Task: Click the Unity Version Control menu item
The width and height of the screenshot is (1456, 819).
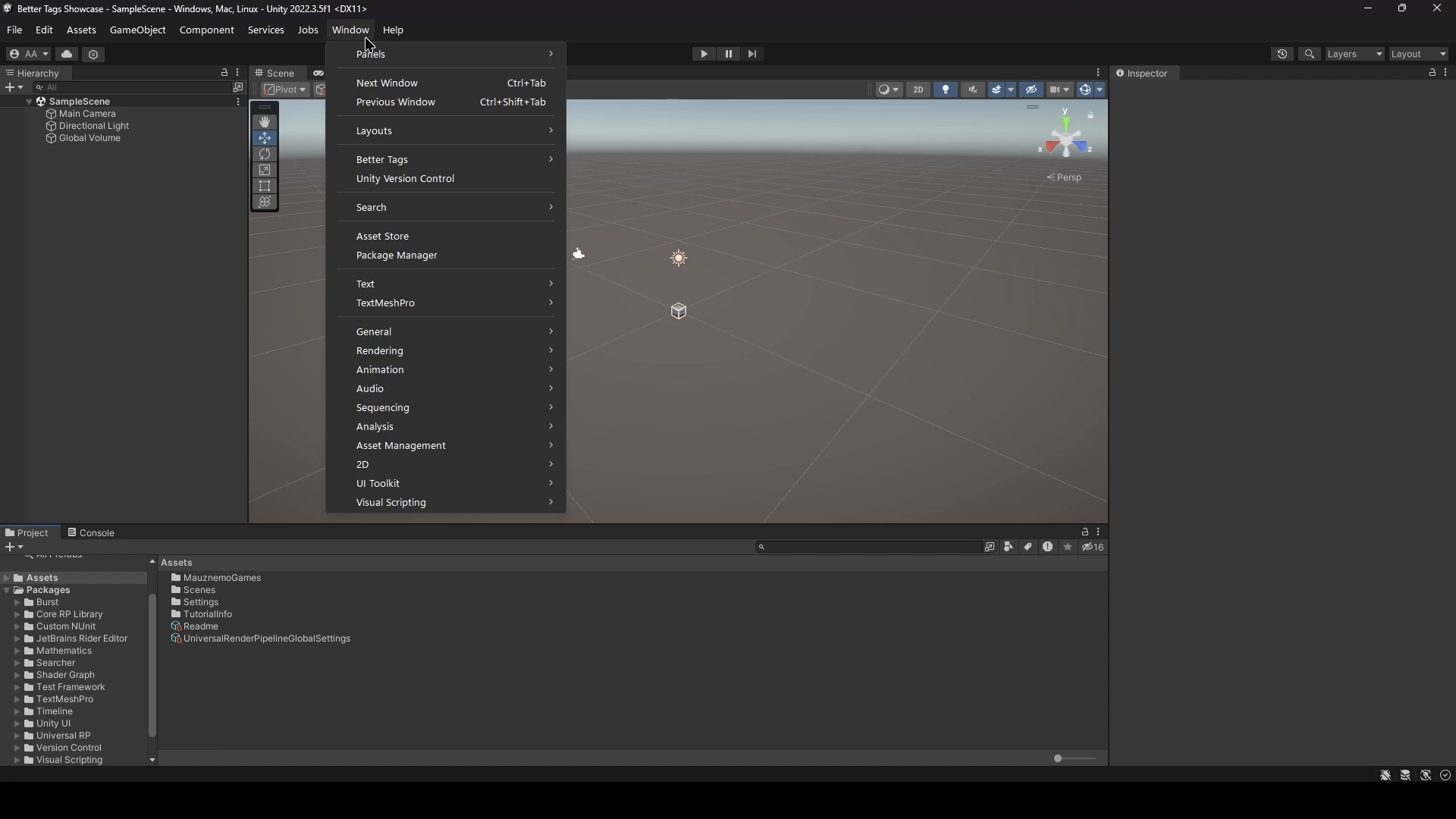Action: [405, 177]
